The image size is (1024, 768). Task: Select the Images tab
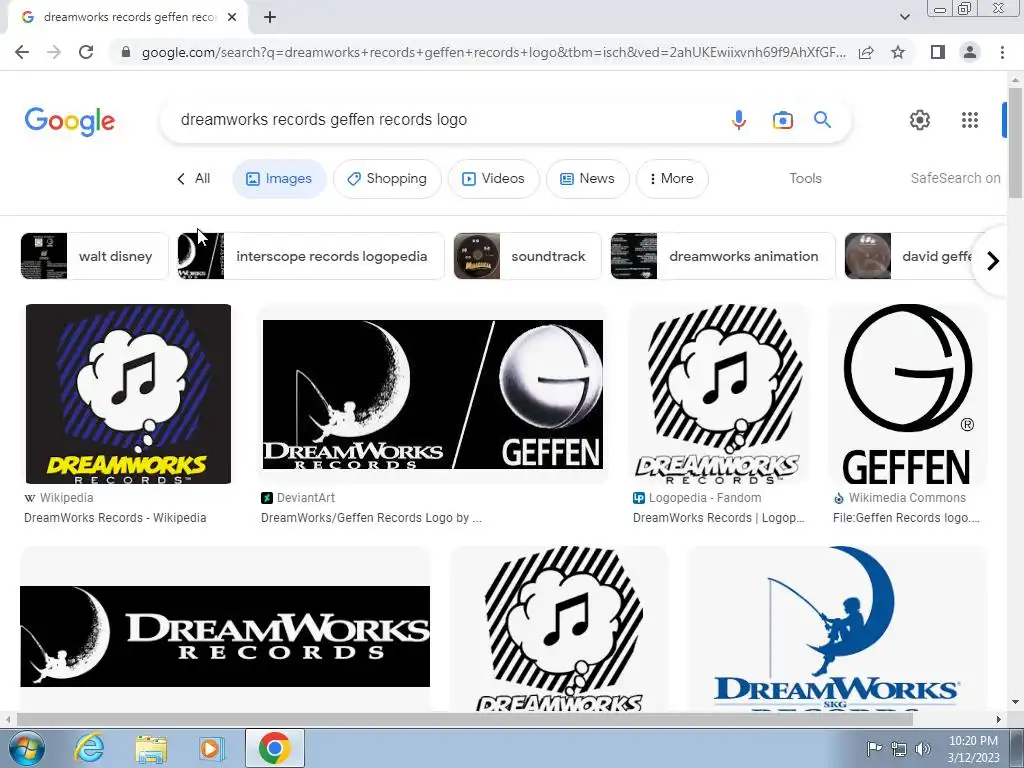point(279,178)
